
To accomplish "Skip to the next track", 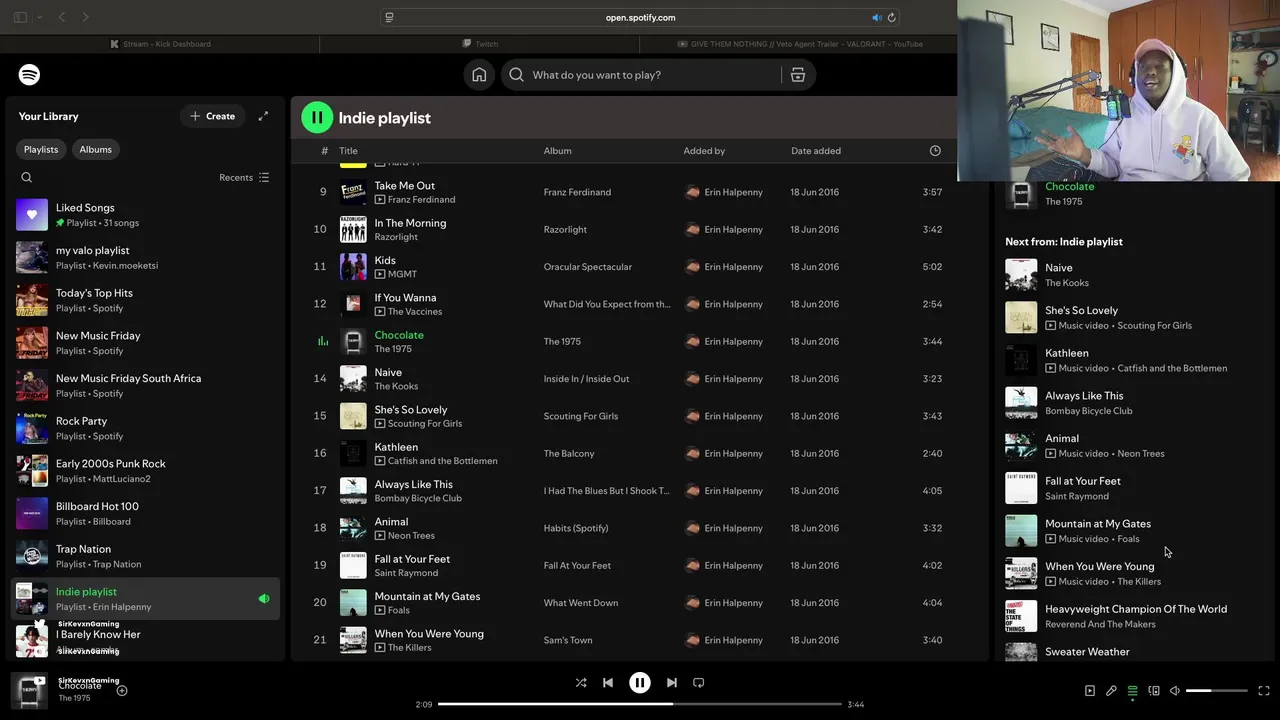I will coord(672,683).
